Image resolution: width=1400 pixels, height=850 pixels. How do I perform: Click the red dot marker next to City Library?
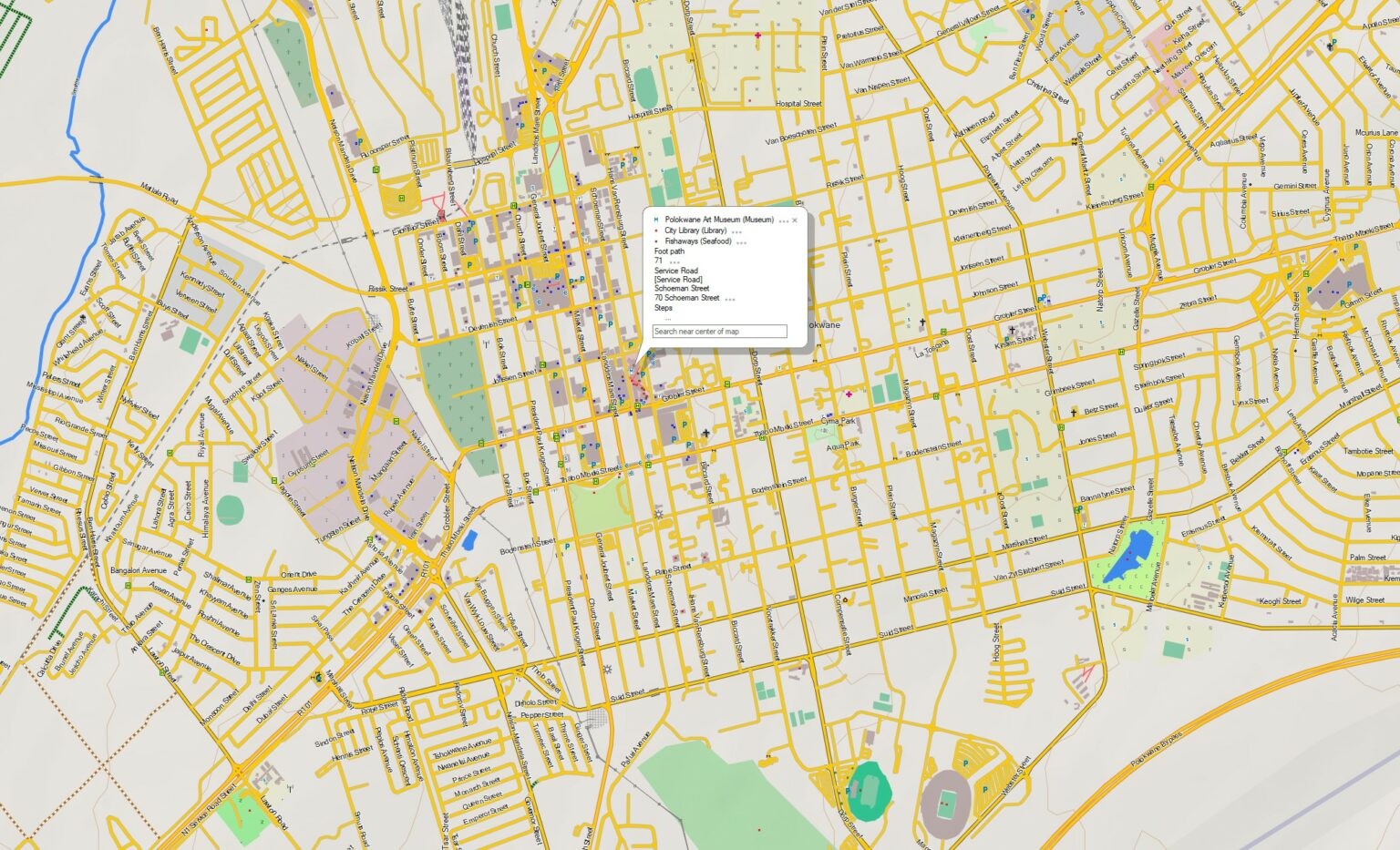point(656,230)
